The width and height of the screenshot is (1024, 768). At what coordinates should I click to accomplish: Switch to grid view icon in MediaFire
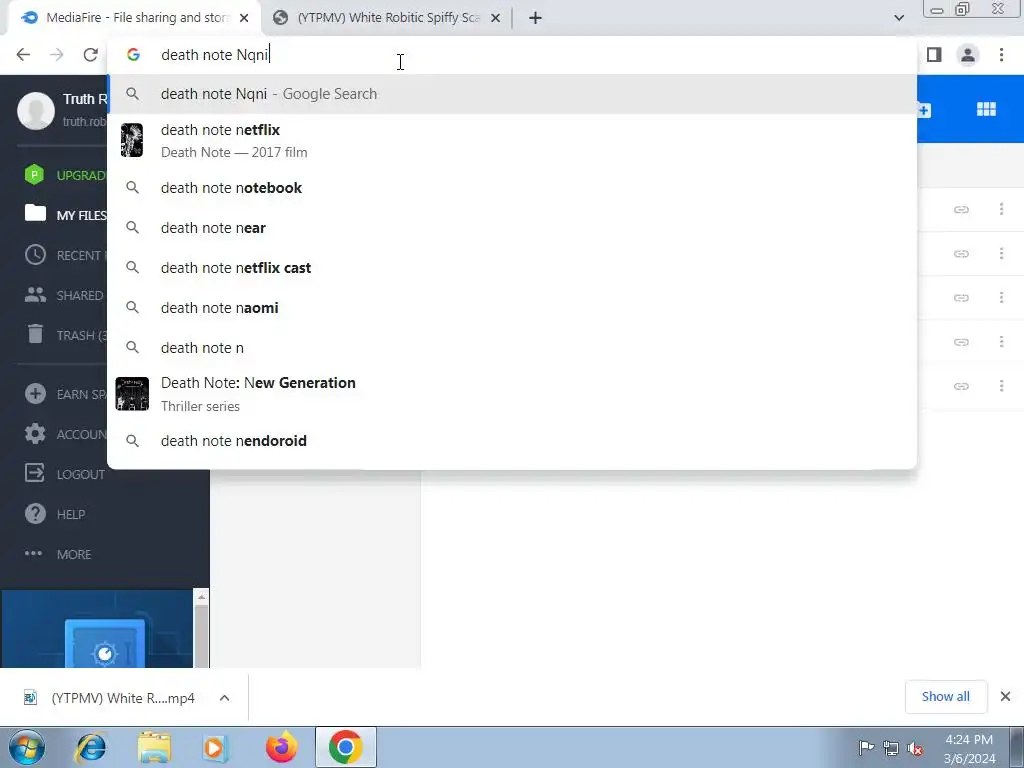coord(986,109)
